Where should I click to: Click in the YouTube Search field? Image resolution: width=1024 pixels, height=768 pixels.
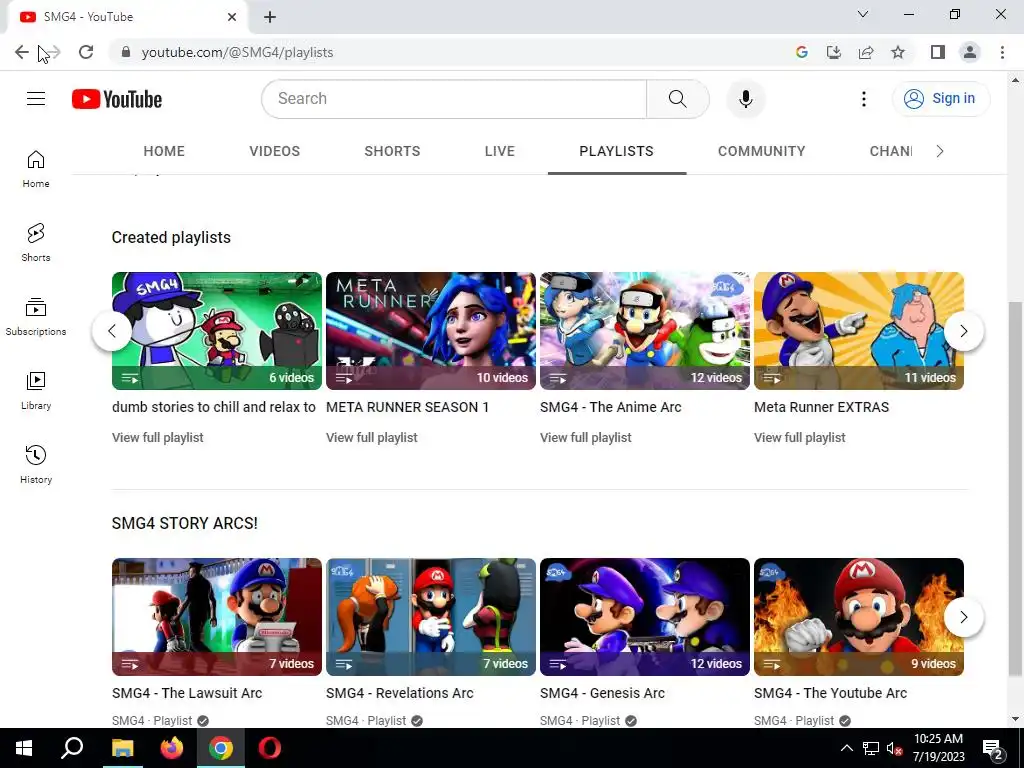(x=455, y=99)
